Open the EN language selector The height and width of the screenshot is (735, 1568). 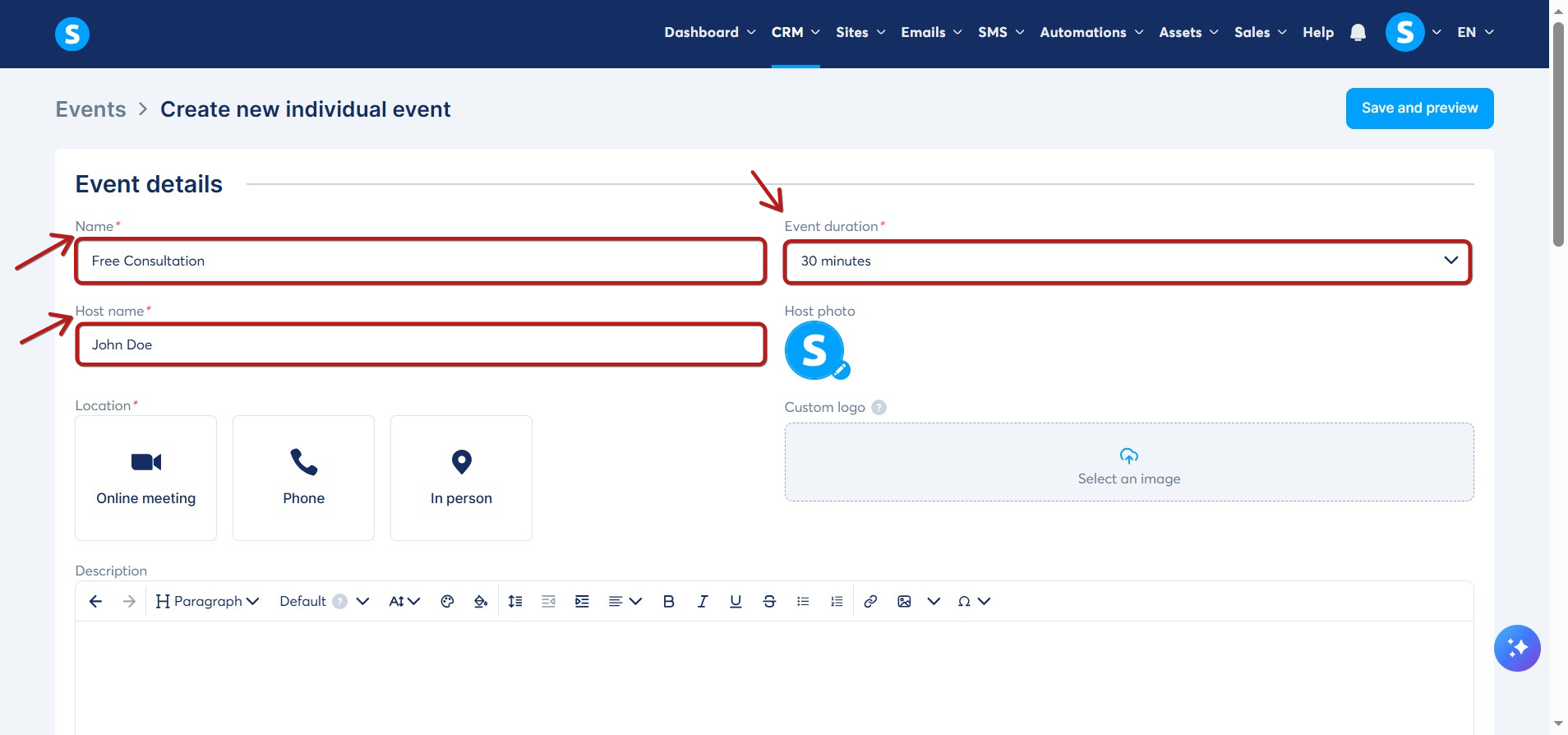click(1475, 33)
